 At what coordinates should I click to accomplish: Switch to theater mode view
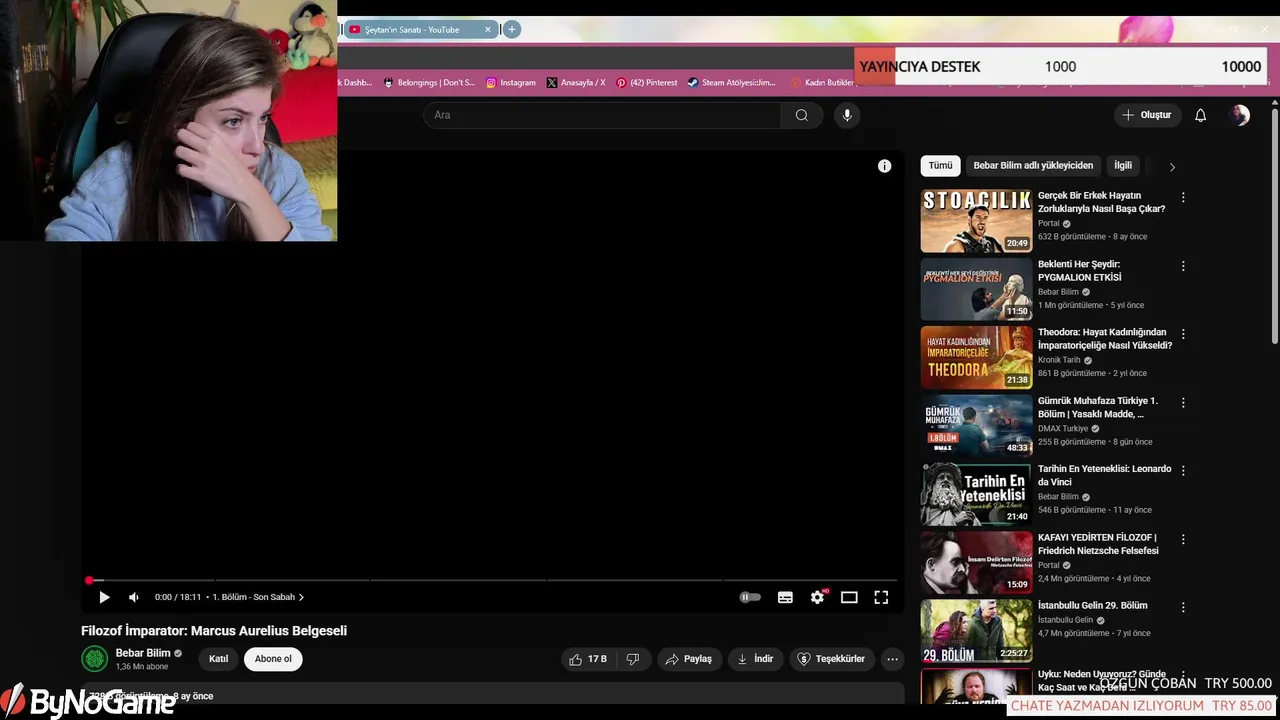point(849,597)
